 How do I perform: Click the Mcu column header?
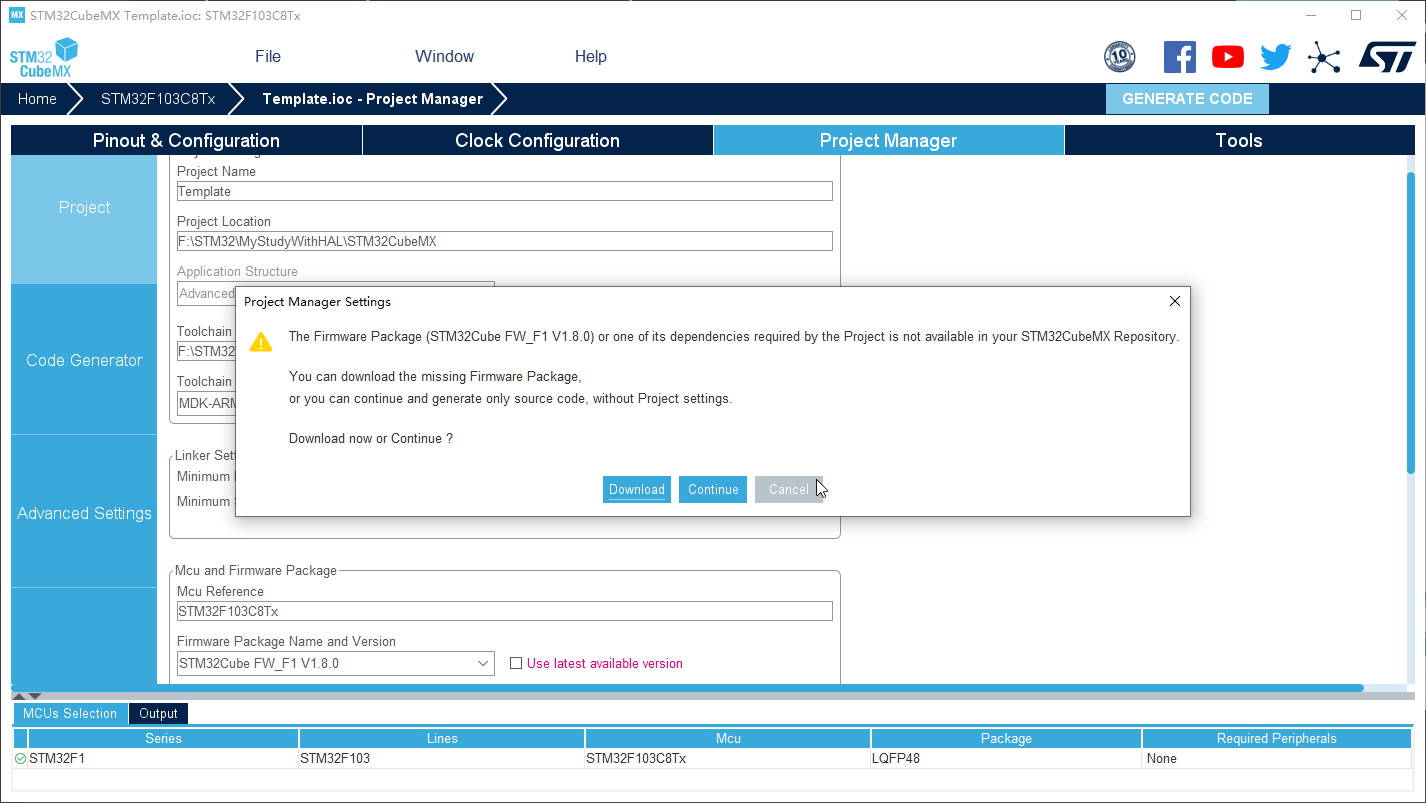[728, 738]
